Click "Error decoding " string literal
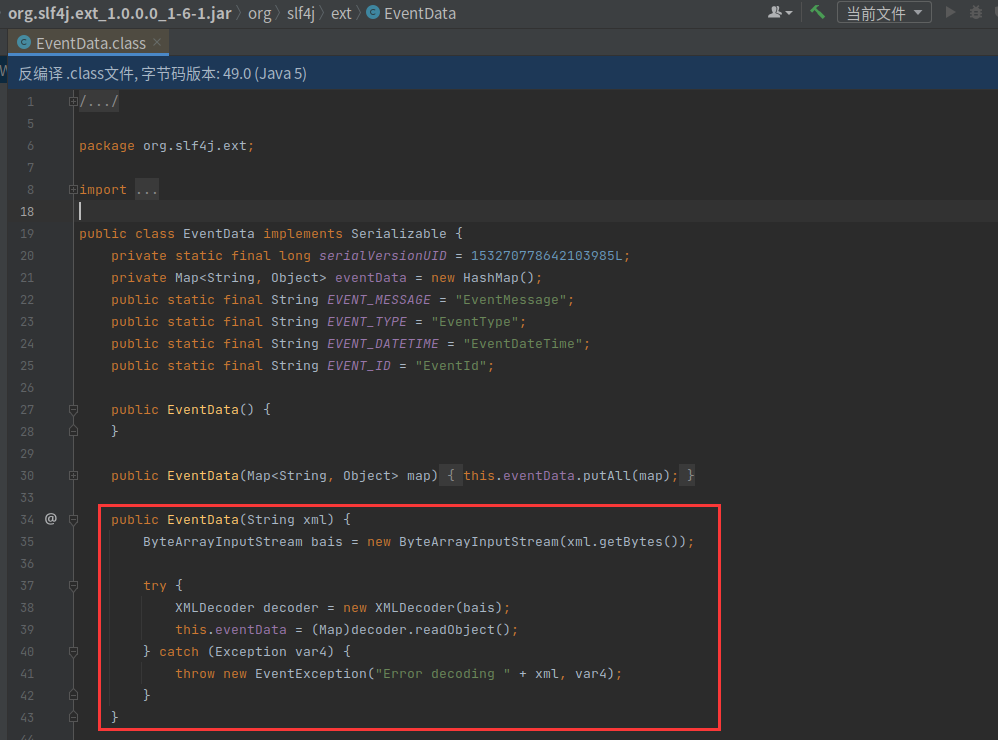This screenshot has height=740, width=998. coord(442,673)
